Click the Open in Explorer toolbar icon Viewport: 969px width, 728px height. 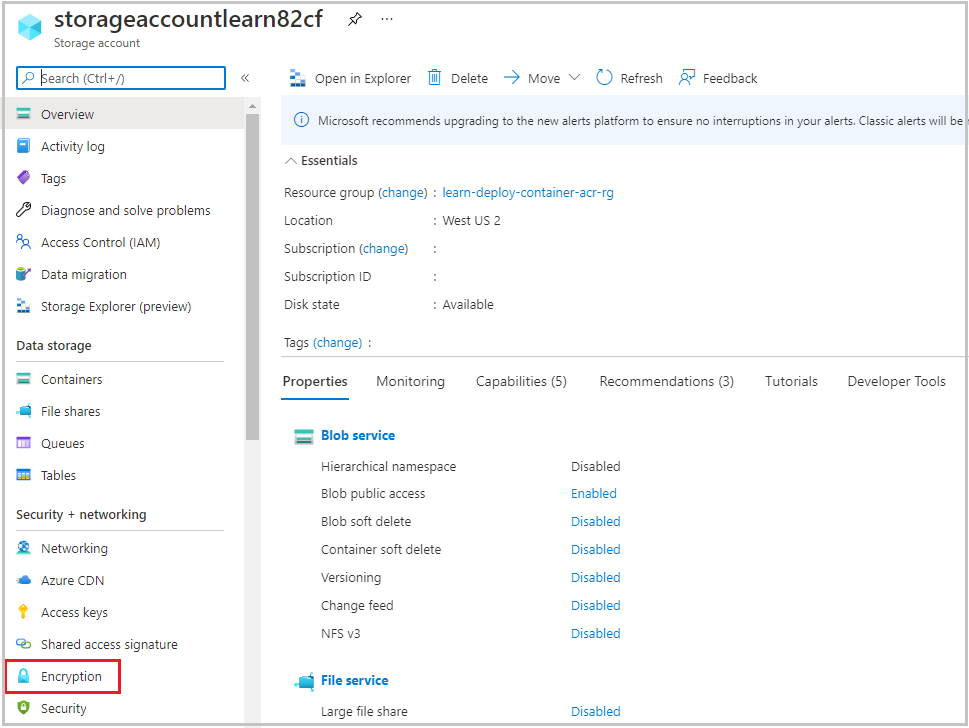tap(298, 78)
